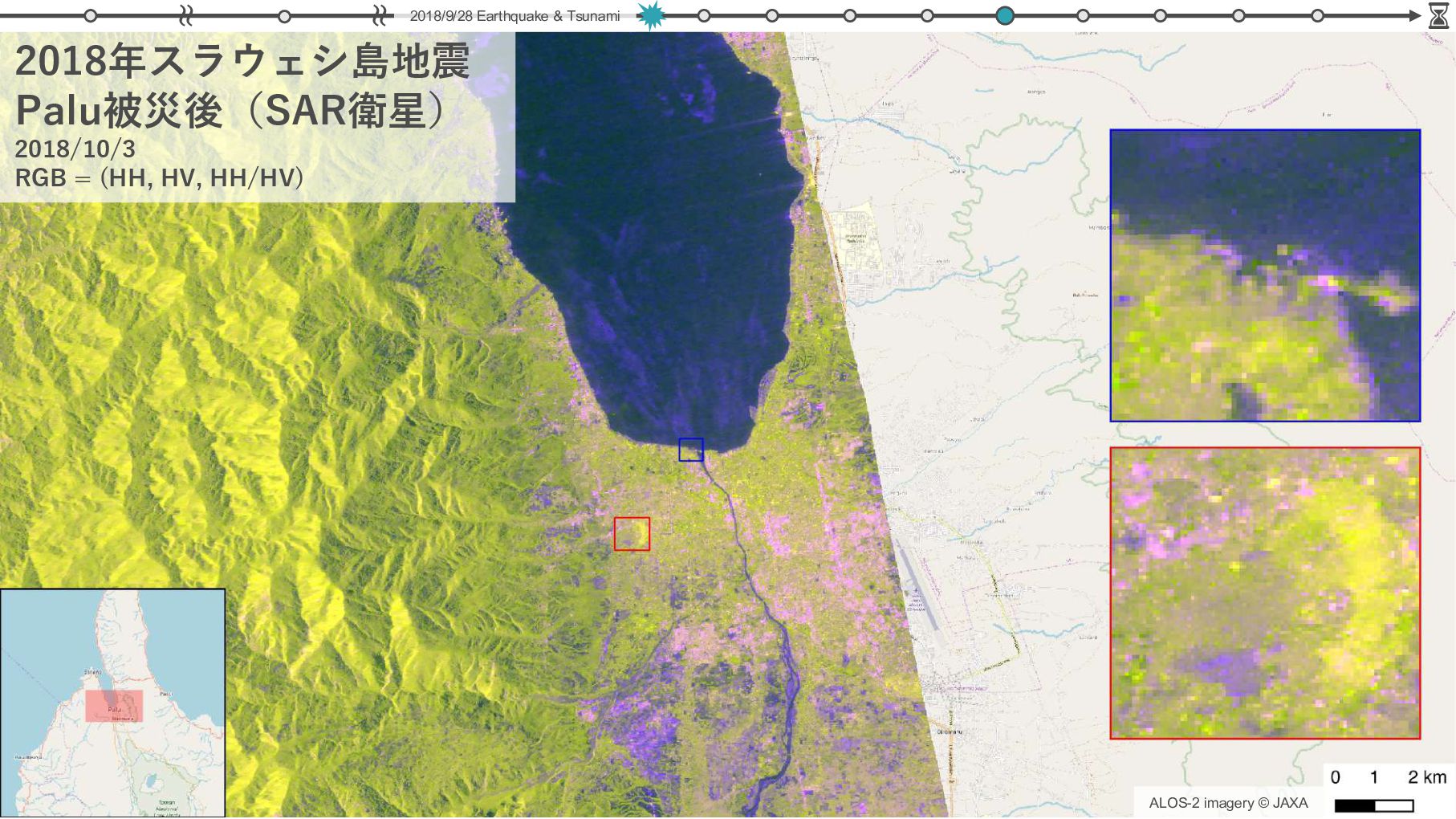
Task: Click the small red square on the map
Action: coord(632,534)
